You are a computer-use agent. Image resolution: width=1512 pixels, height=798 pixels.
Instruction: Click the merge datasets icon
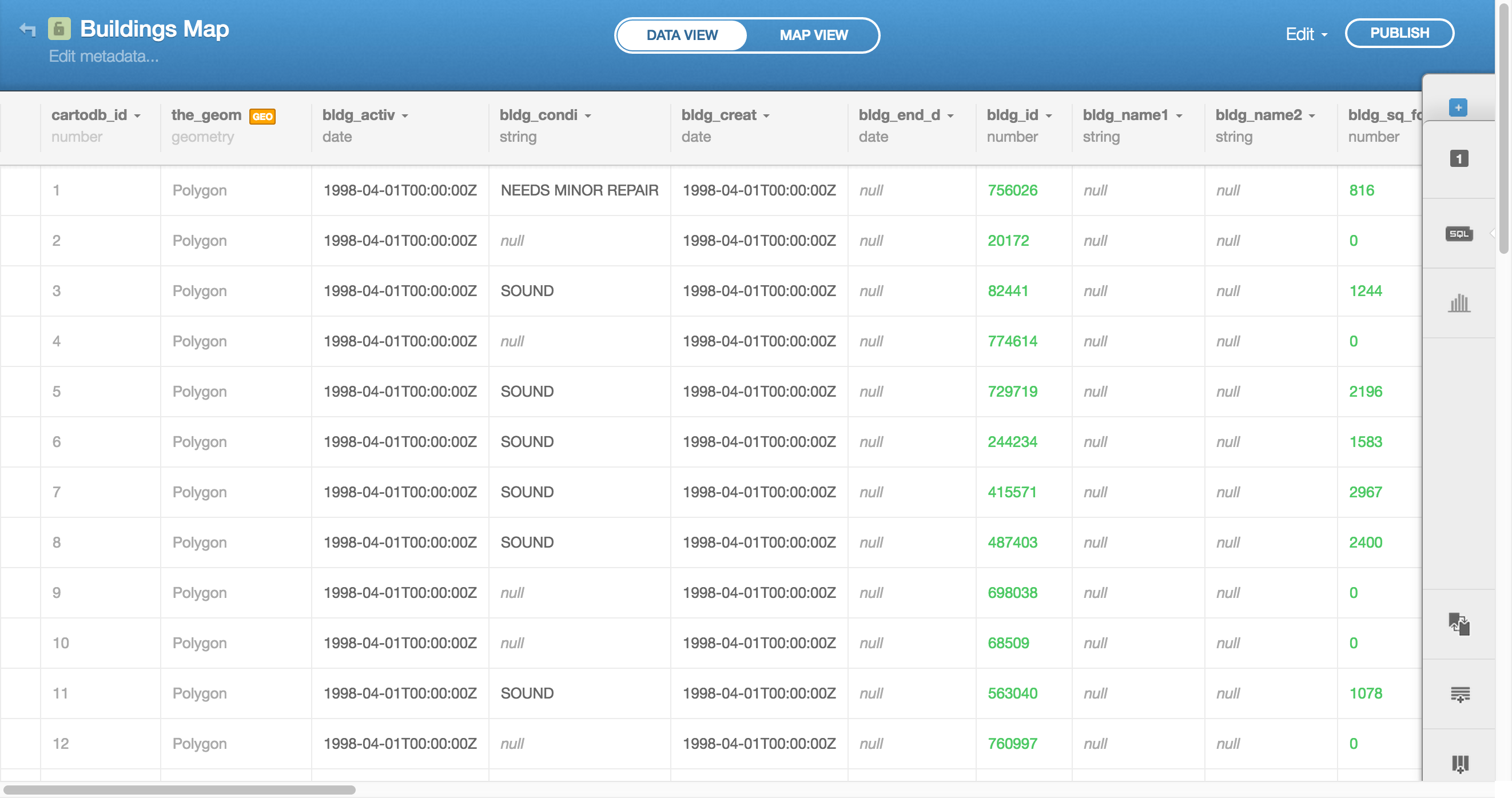[x=1459, y=624]
